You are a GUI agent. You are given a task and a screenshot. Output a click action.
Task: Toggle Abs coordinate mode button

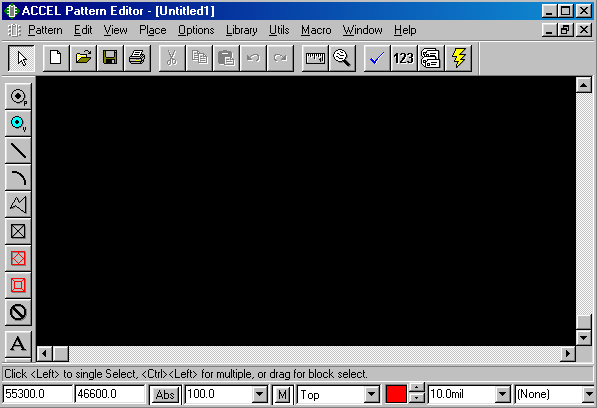(x=165, y=394)
